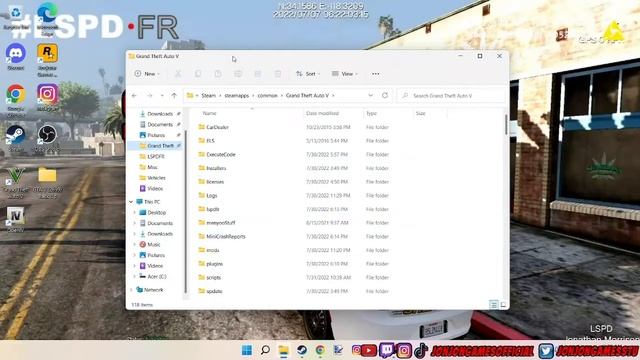
Task: Open the New item dropdown
Action: (147, 74)
